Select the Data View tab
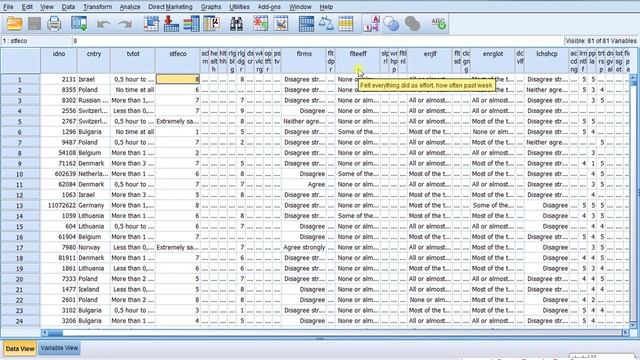 [20, 349]
